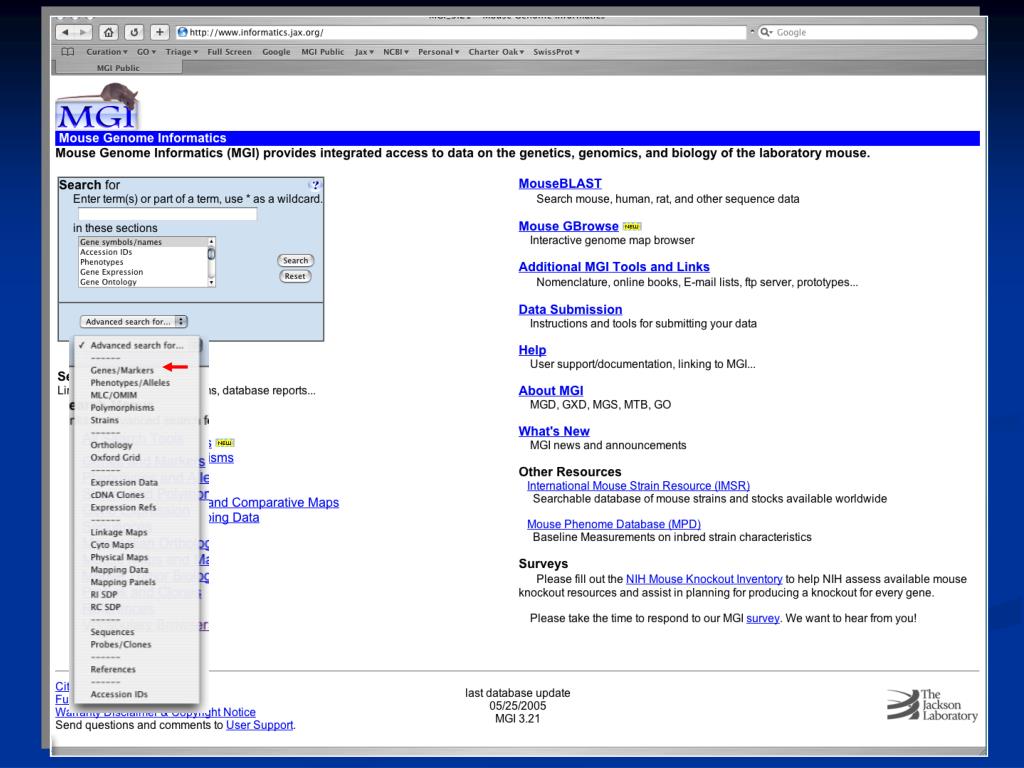Open the Triage bookmarks dropdown
1024x768 pixels.
pyautogui.click(x=182, y=52)
